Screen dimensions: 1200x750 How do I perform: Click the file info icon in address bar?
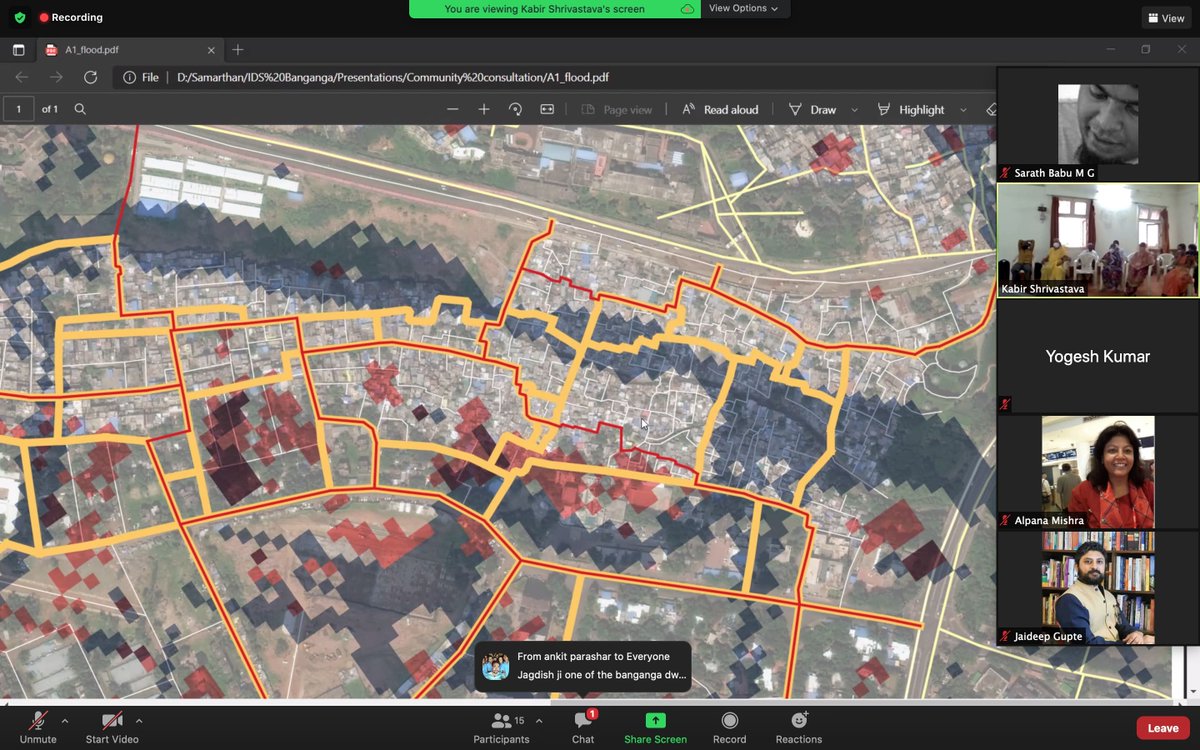[129, 77]
